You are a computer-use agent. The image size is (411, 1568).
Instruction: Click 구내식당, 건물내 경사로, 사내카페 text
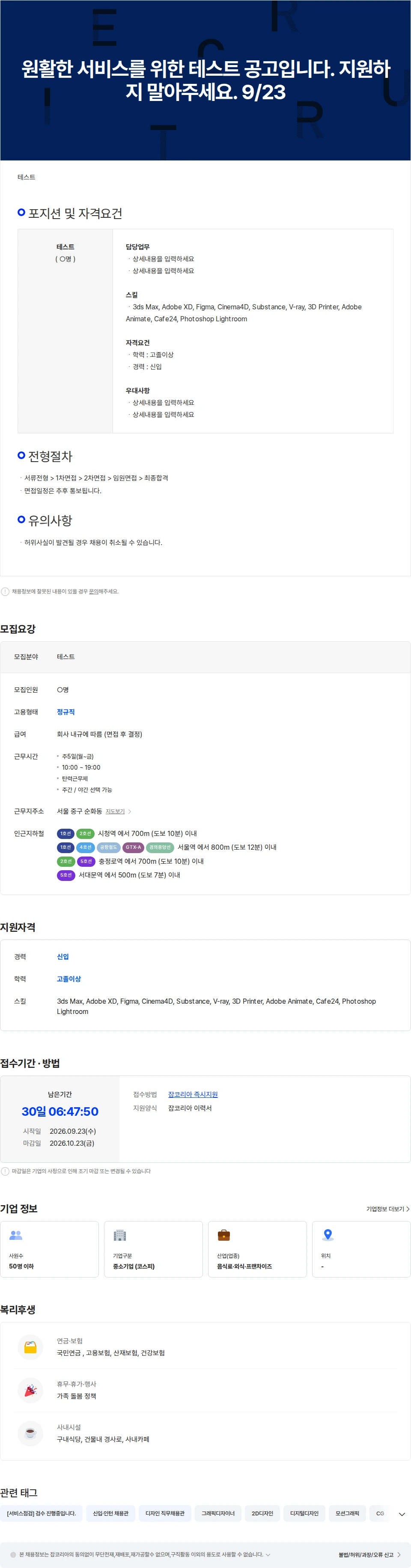coord(103,1440)
